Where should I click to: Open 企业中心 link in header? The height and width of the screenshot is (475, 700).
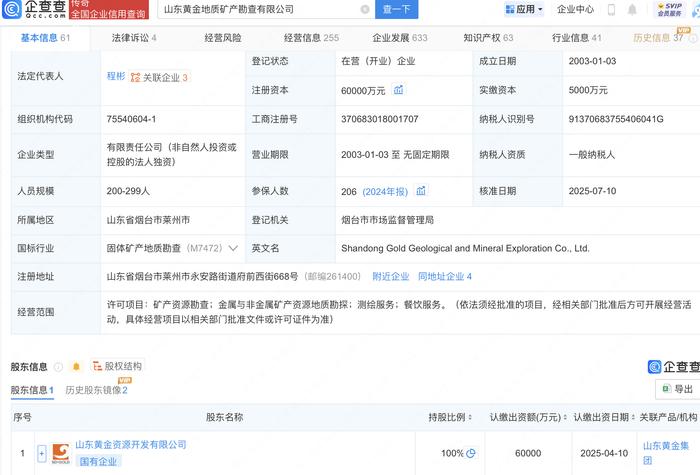(x=575, y=9)
